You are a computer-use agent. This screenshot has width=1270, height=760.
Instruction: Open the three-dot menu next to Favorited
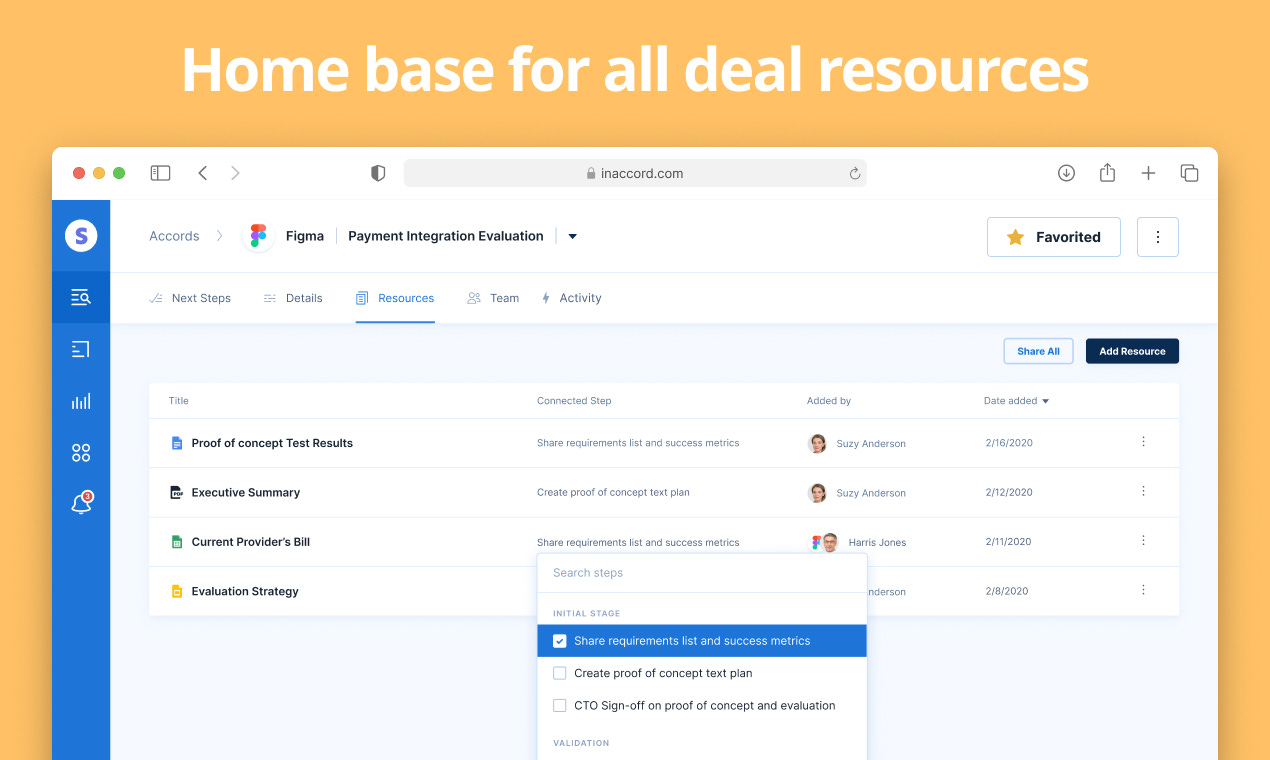pyautogui.click(x=1158, y=237)
